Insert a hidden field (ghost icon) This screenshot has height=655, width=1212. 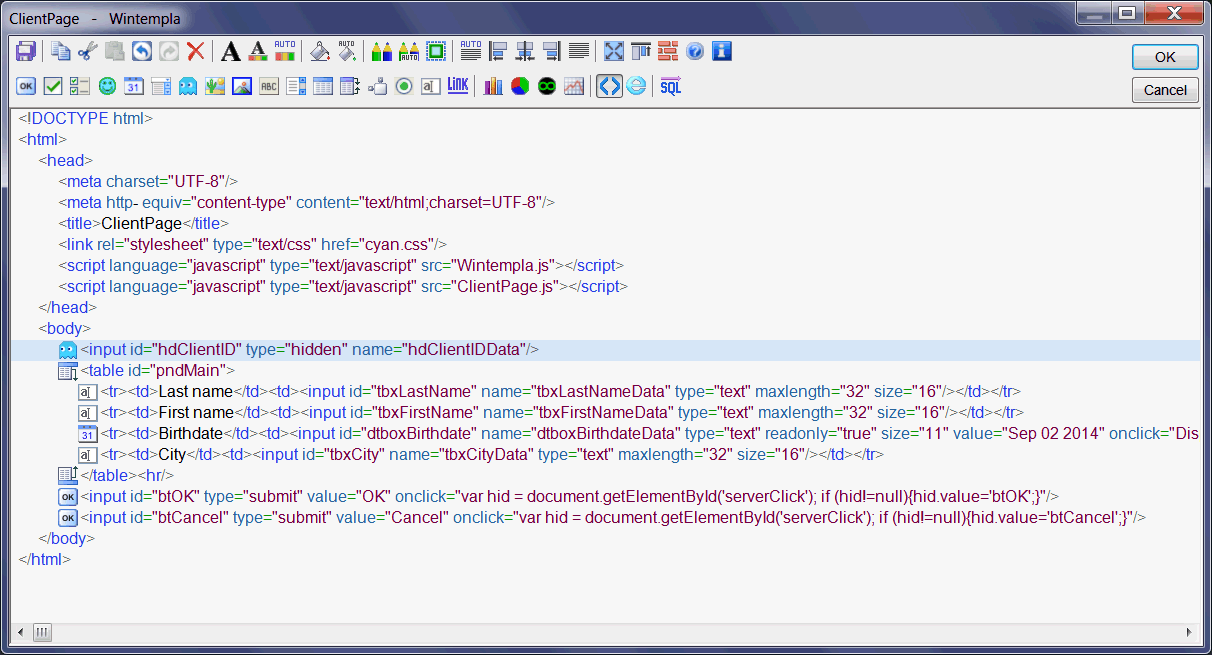[188, 86]
